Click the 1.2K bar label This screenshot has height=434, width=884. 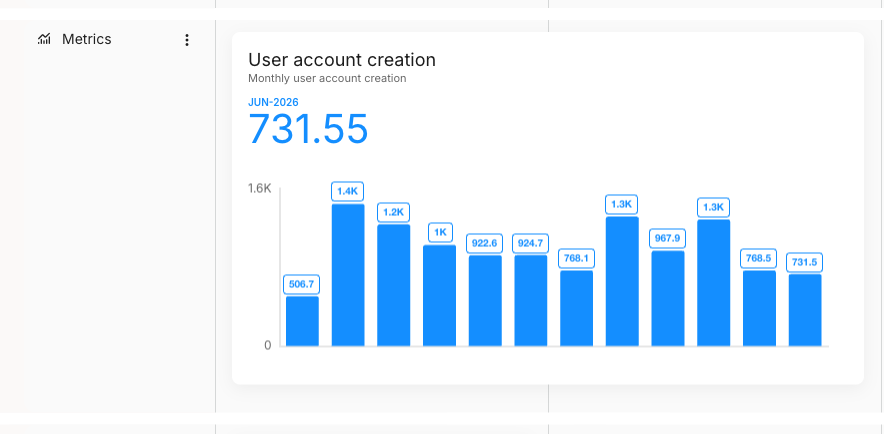pos(394,212)
